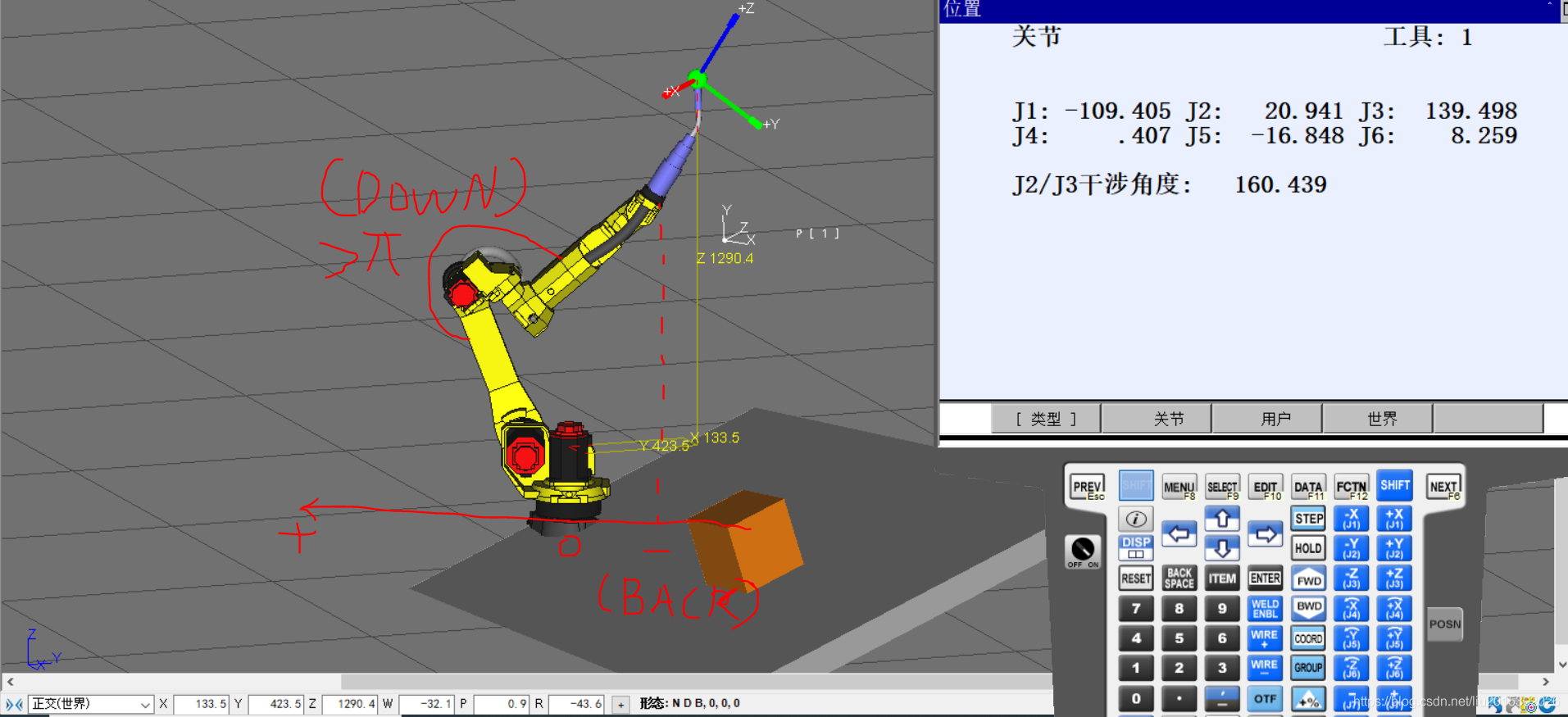Click the FCTN key on teach pendant

pyautogui.click(x=1352, y=487)
